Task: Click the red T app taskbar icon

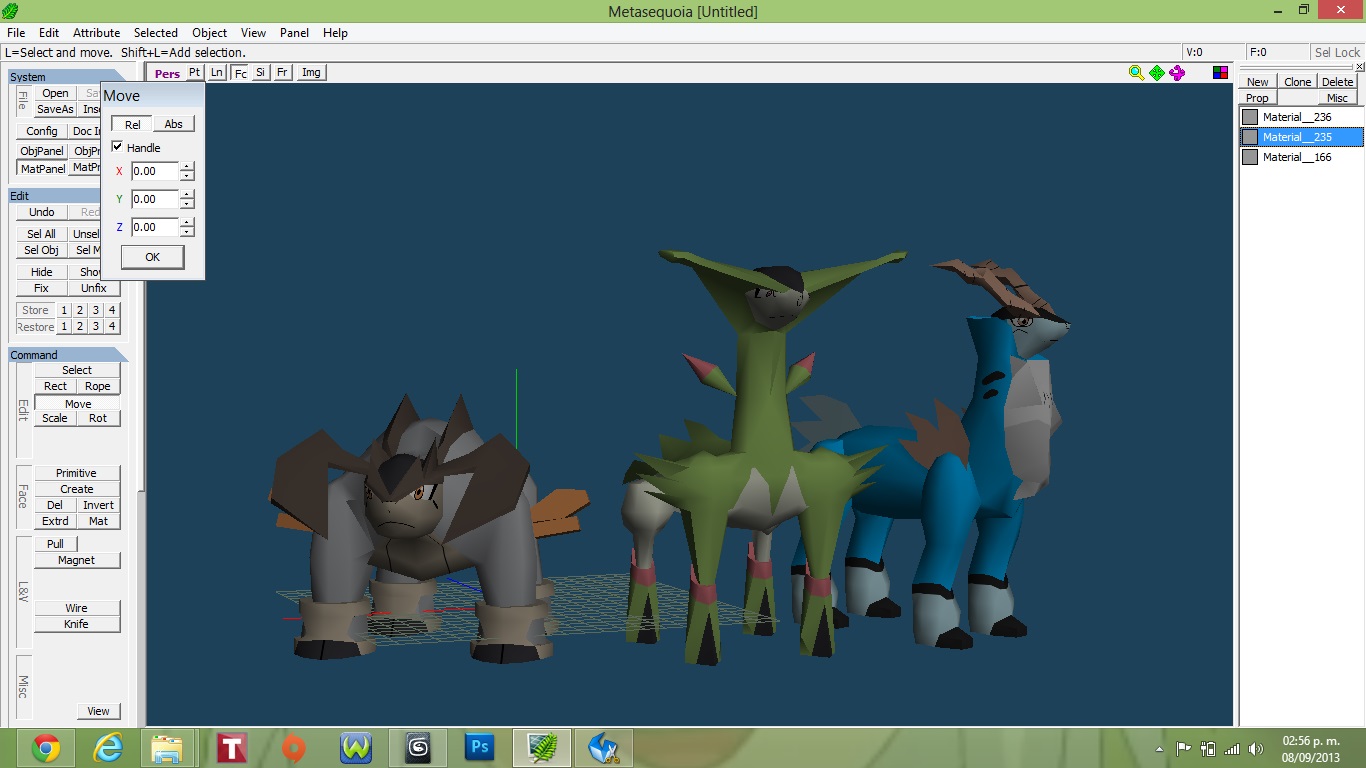Action: coord(232,748)
